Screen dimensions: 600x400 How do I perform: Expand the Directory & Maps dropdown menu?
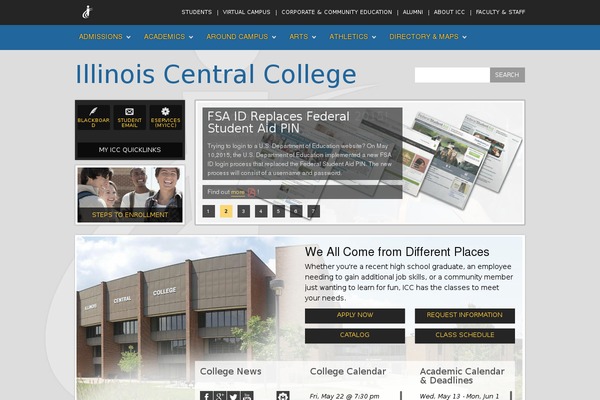pos(428,37)
